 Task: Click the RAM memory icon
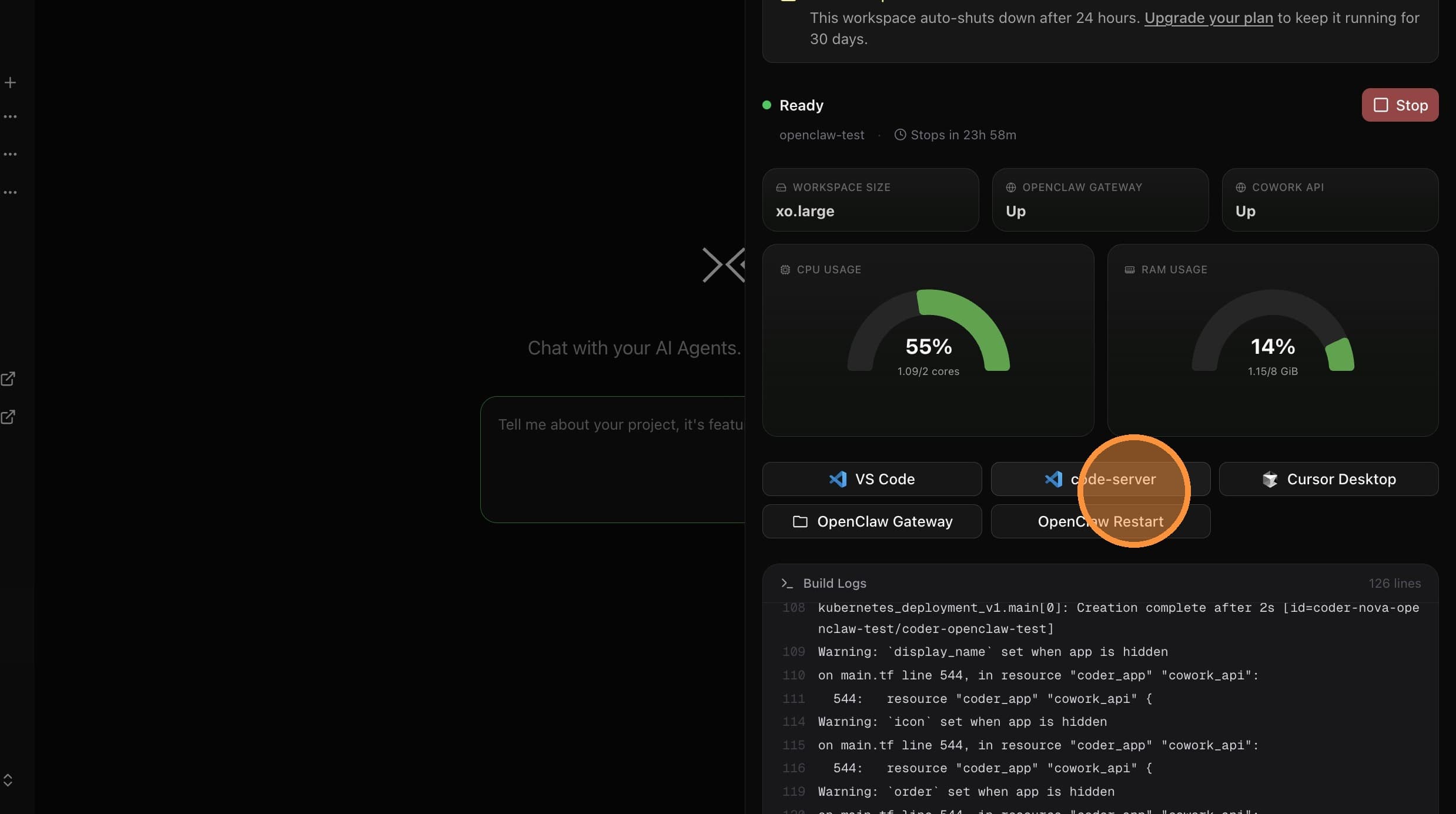tap(1129, 269)
